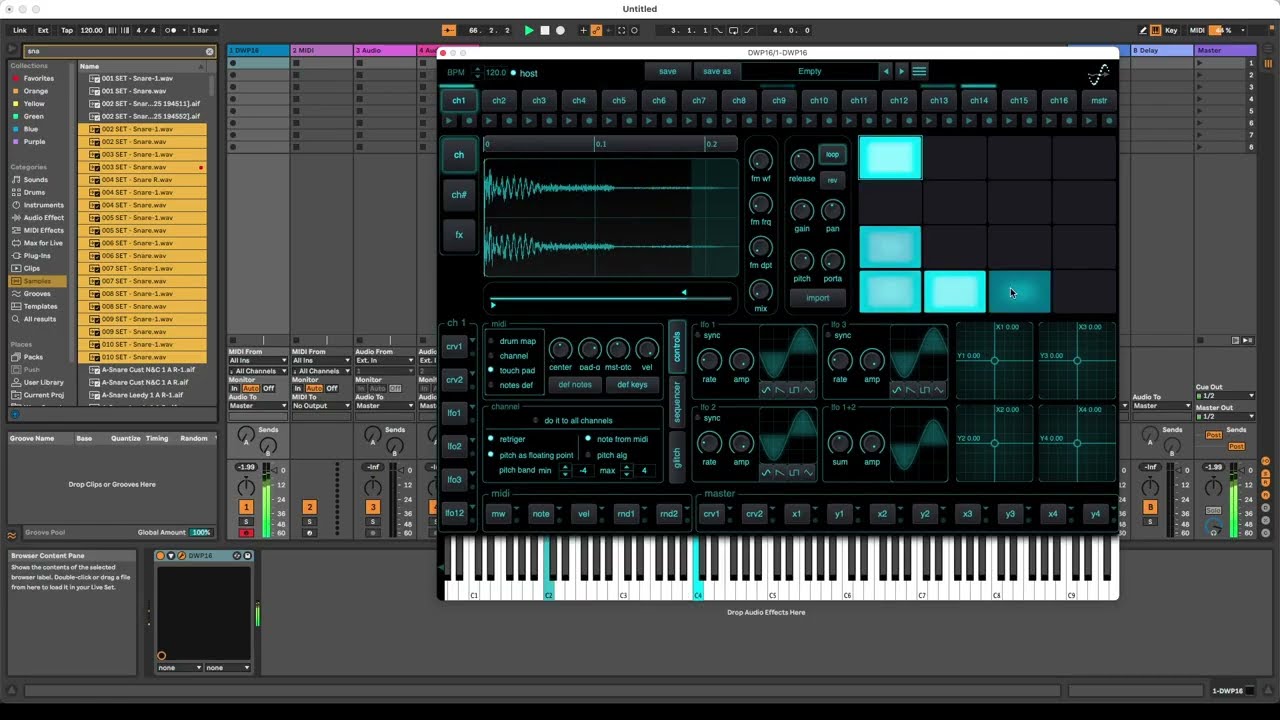
Task: Toggle sync on LFO 1
Action: [x=698, y=336]
